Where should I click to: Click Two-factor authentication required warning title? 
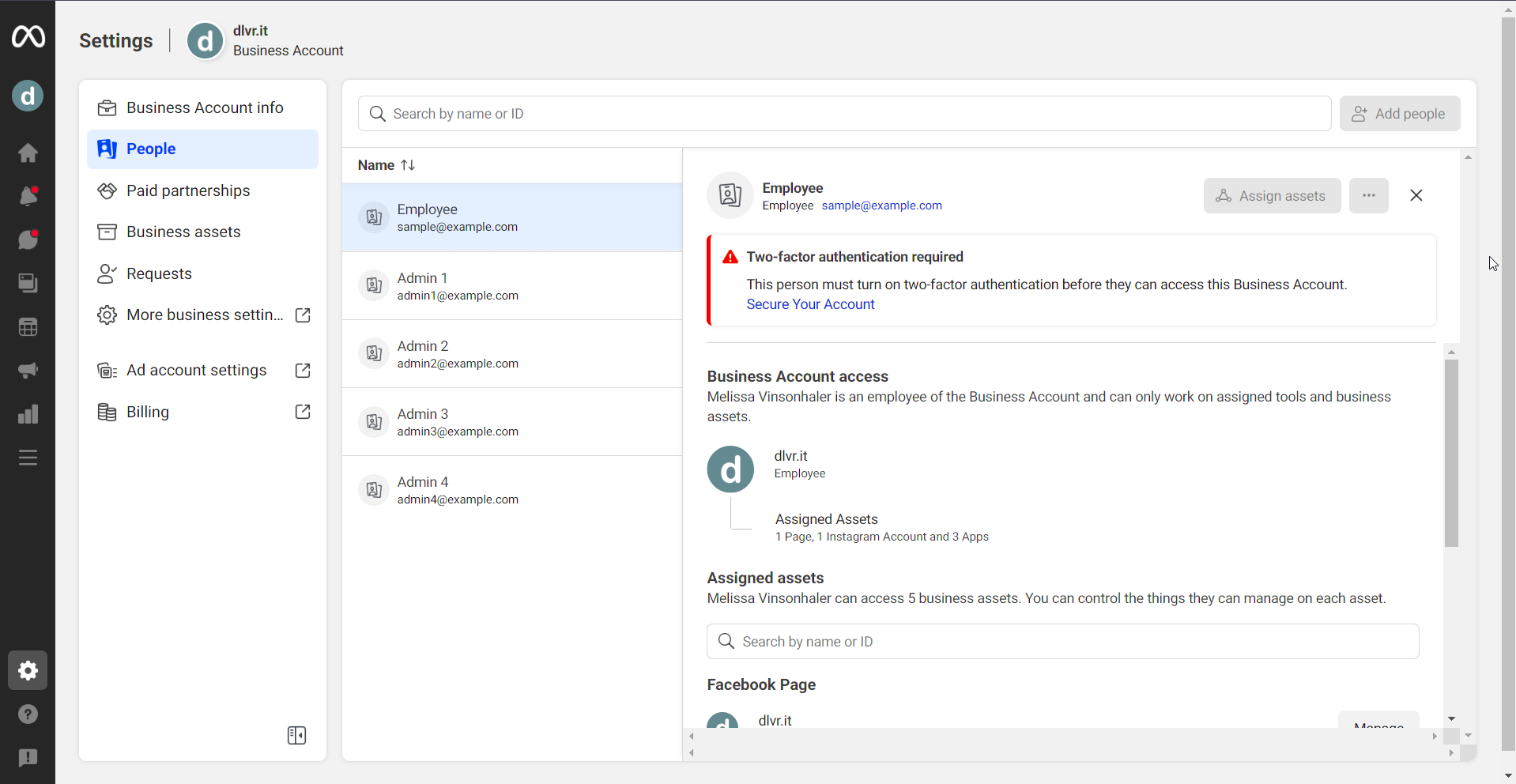[x=854, y=257]
